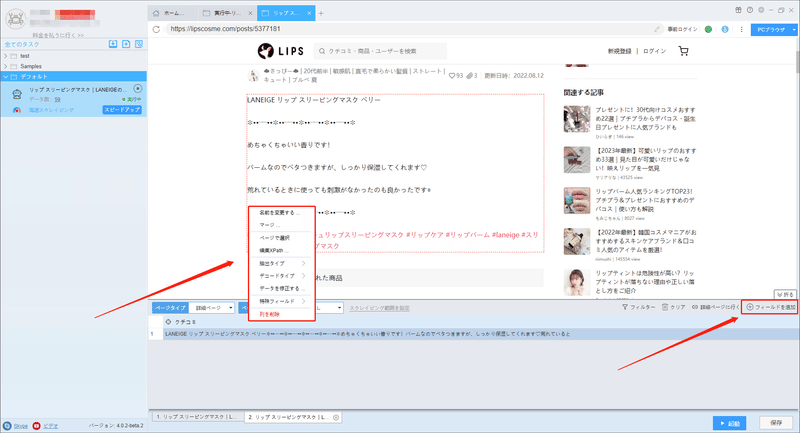Collapse the デフォルト folder
The width and height of the screenshot is (800, 433).
(x=6, y=77)
